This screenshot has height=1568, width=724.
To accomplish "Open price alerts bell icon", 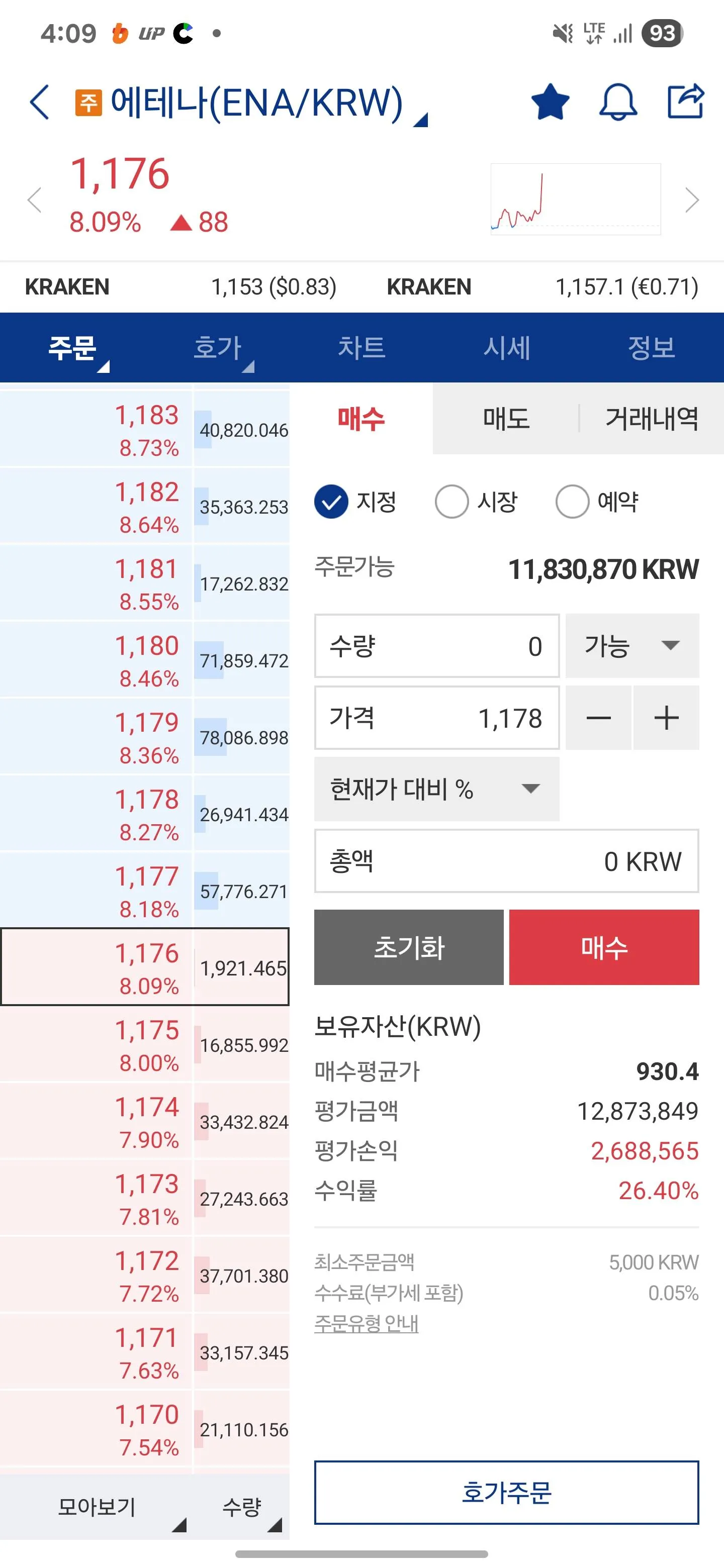I will coord(618,102).
